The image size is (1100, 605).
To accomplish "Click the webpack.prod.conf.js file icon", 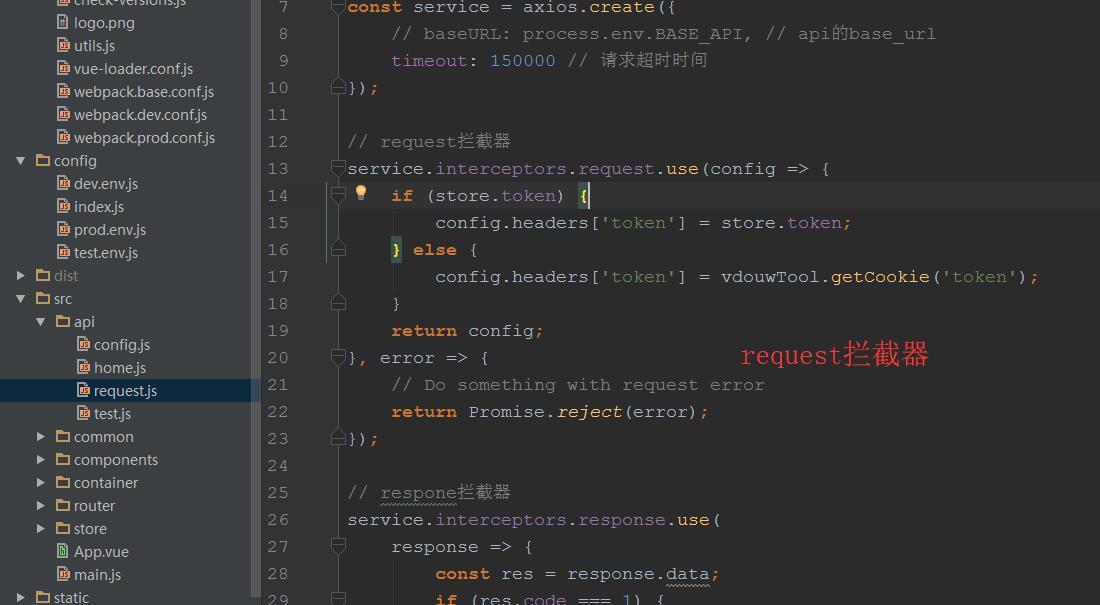I will click(63, 138).
